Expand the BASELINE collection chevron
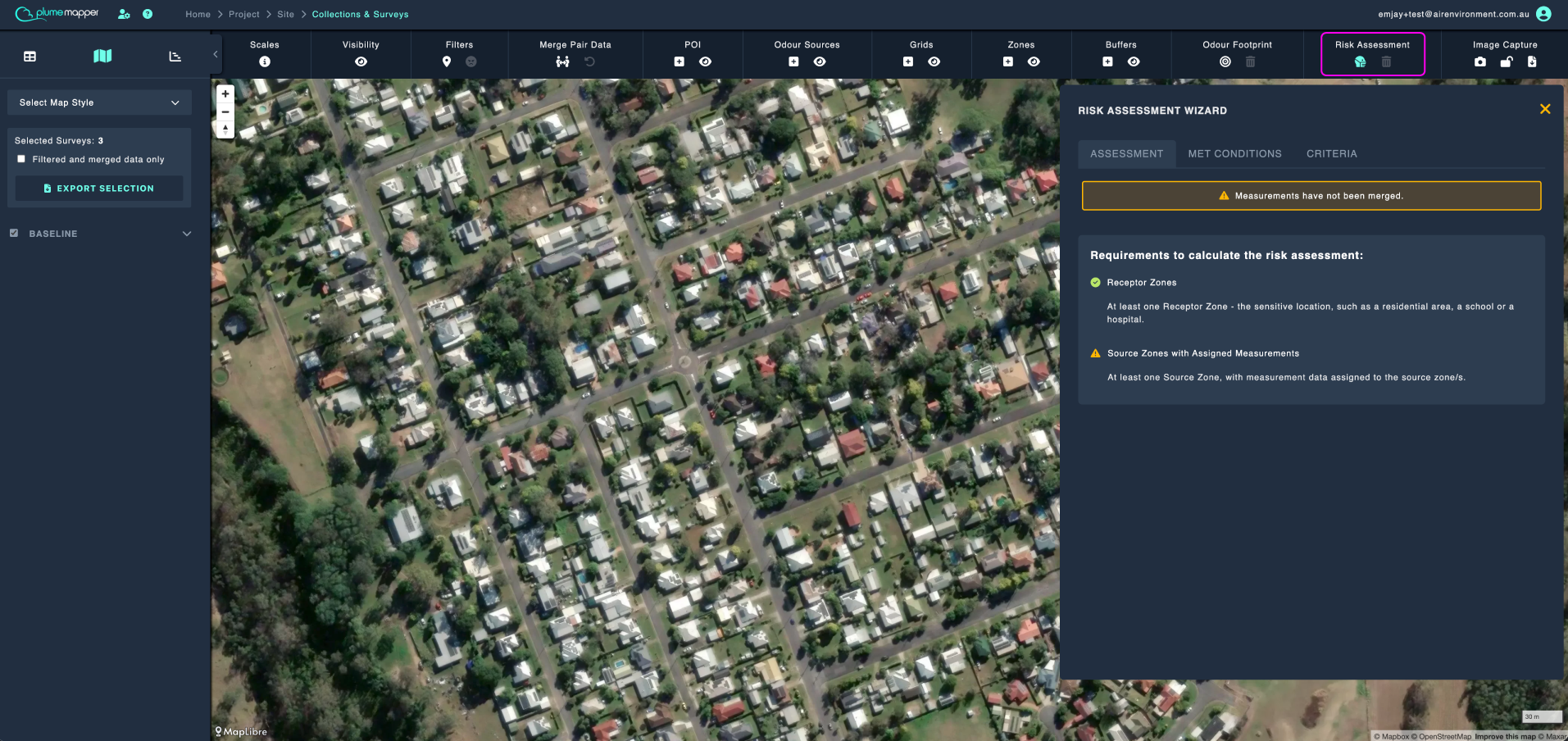Screen dimensions: 1568x741 pyautogui.click(x=187, y=234)
